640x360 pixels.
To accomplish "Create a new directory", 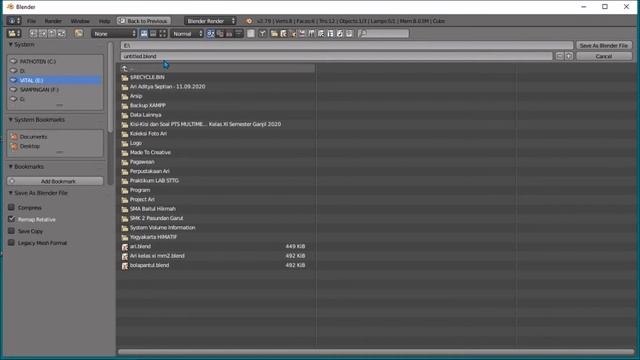I will point(79,33).
